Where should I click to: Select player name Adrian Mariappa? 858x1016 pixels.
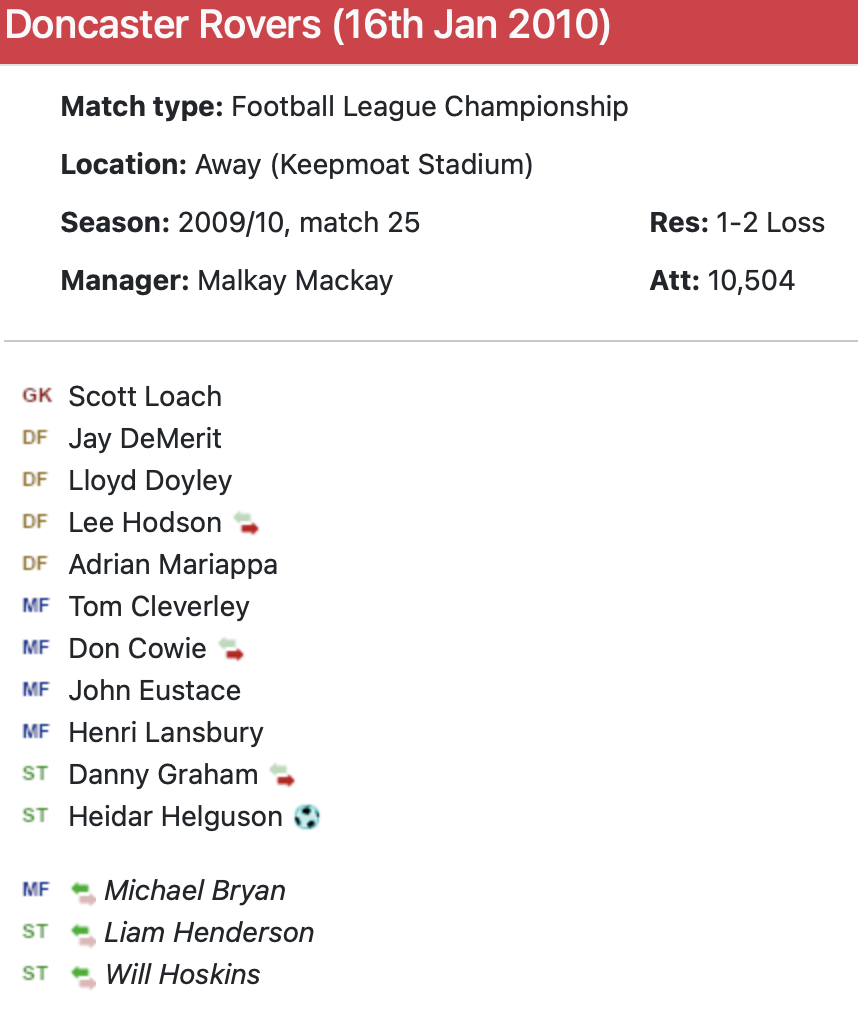coord(173,565)
